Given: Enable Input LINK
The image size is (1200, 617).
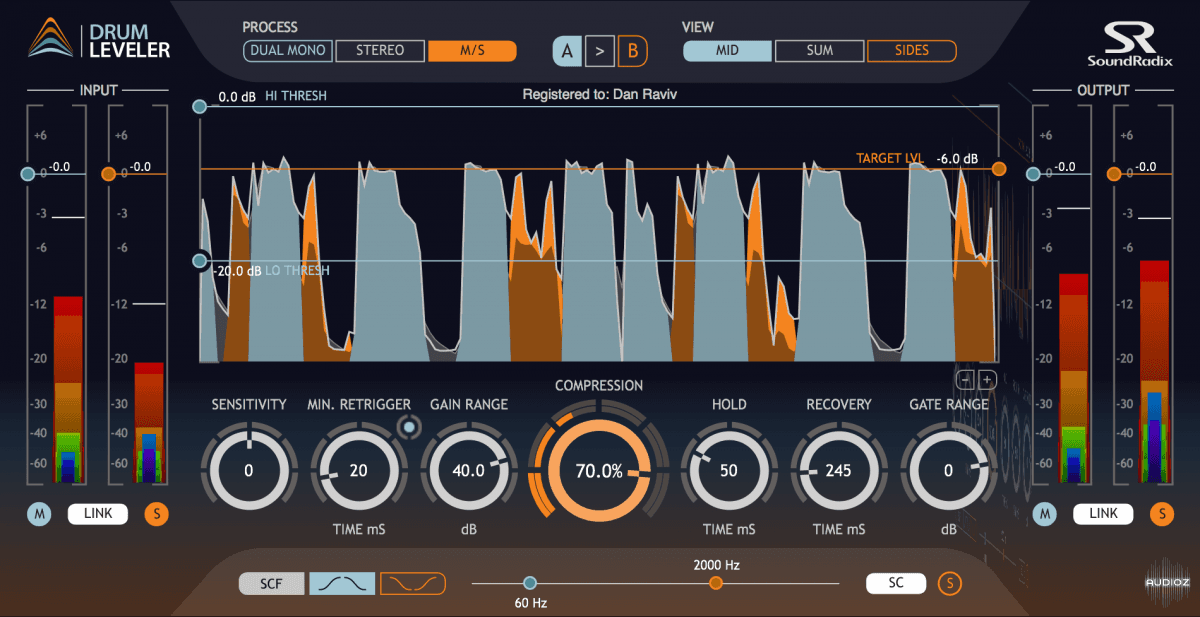Looking at the screenshot, I should [x=97, y=514].
